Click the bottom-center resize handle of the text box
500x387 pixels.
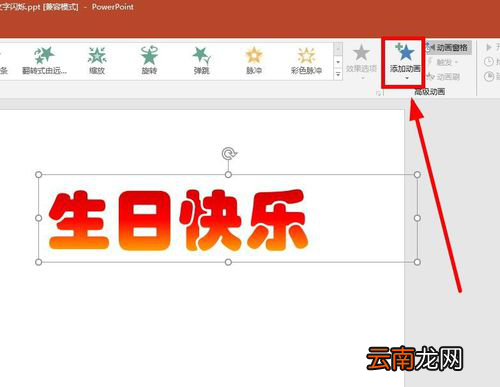(228, 262)
